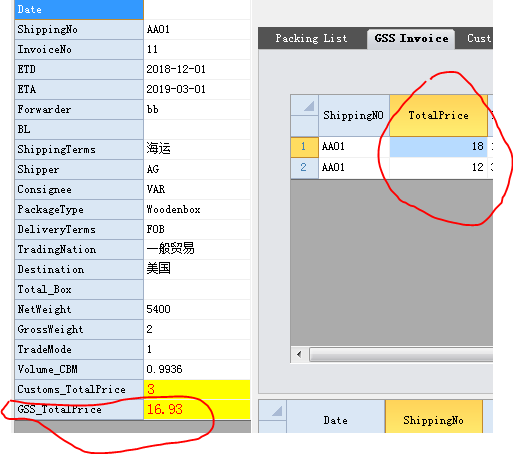Click the TotalPrice column header
The width and height of the screenshot is (513, 454).
click(x=438, y=115)
